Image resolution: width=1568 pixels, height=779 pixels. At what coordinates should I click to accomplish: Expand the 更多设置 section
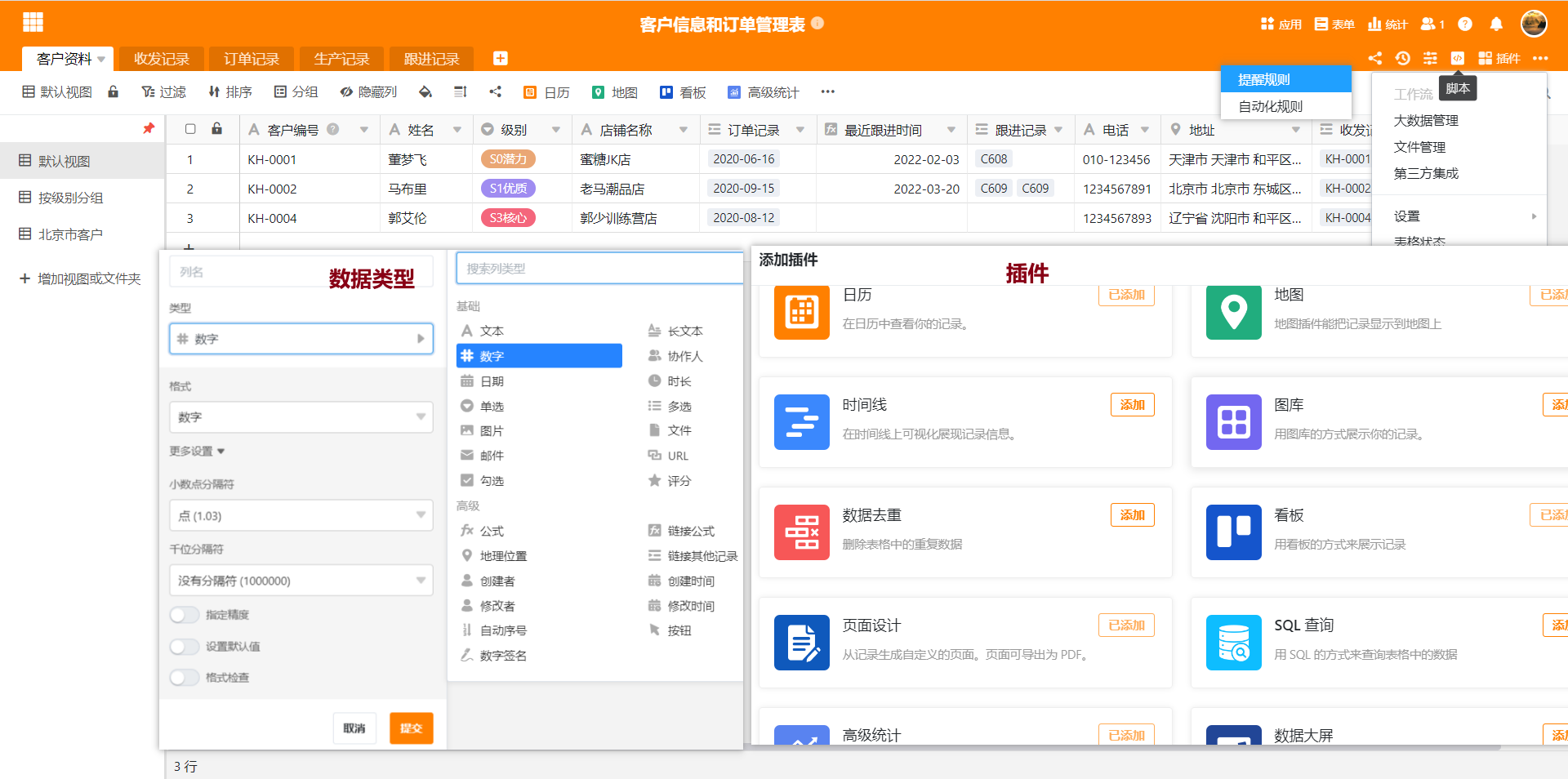(x=197, y=451)
